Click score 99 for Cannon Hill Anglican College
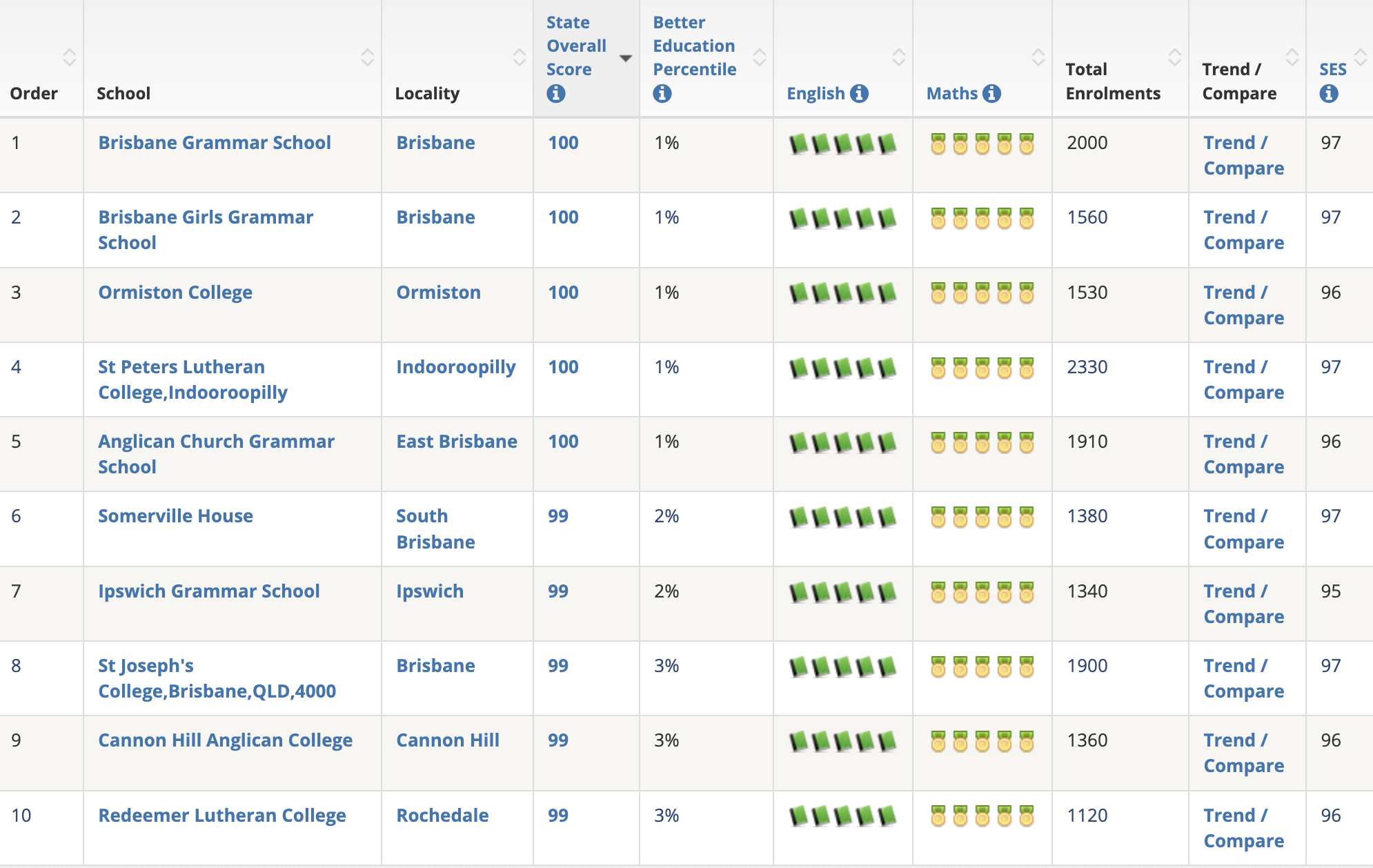 (x=557, y=740)
